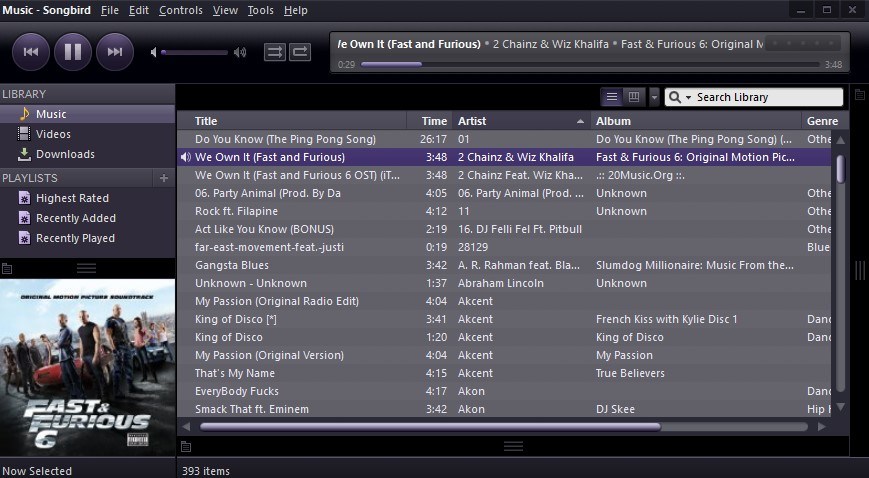Image resolution: width=869 pixels, height=478 pixels.
Task: Click the 'Abraham Lincoln' artist cell
Action: (500, 283)
